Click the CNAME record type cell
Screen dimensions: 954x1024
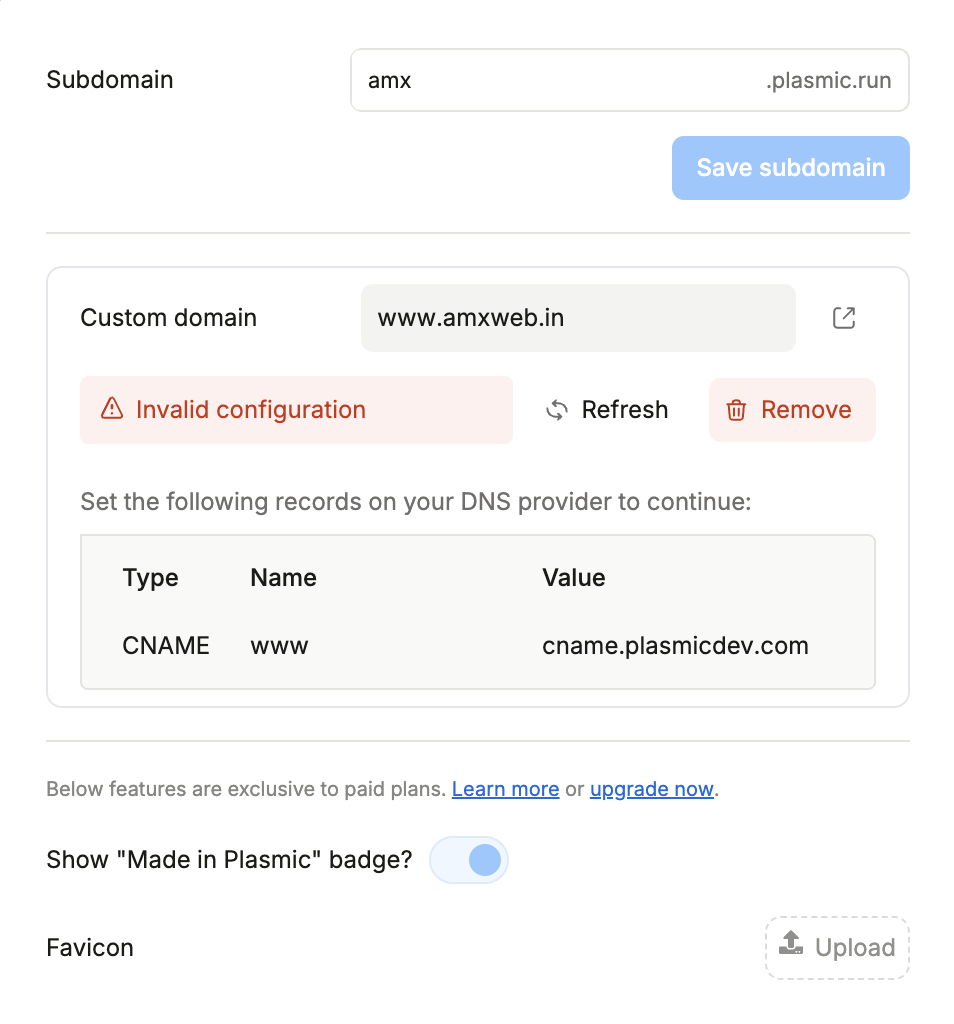click(166, 646)
